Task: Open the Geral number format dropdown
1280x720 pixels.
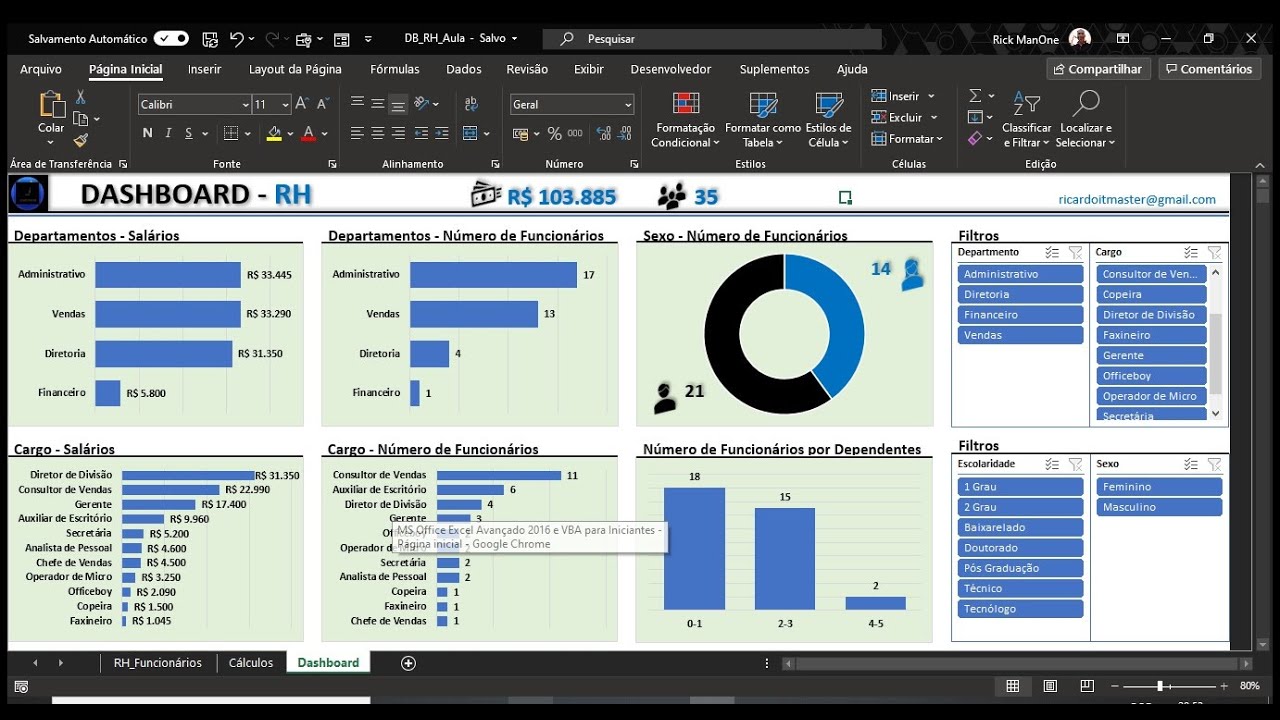Action: pyautogui.click(x=628, y=105)
